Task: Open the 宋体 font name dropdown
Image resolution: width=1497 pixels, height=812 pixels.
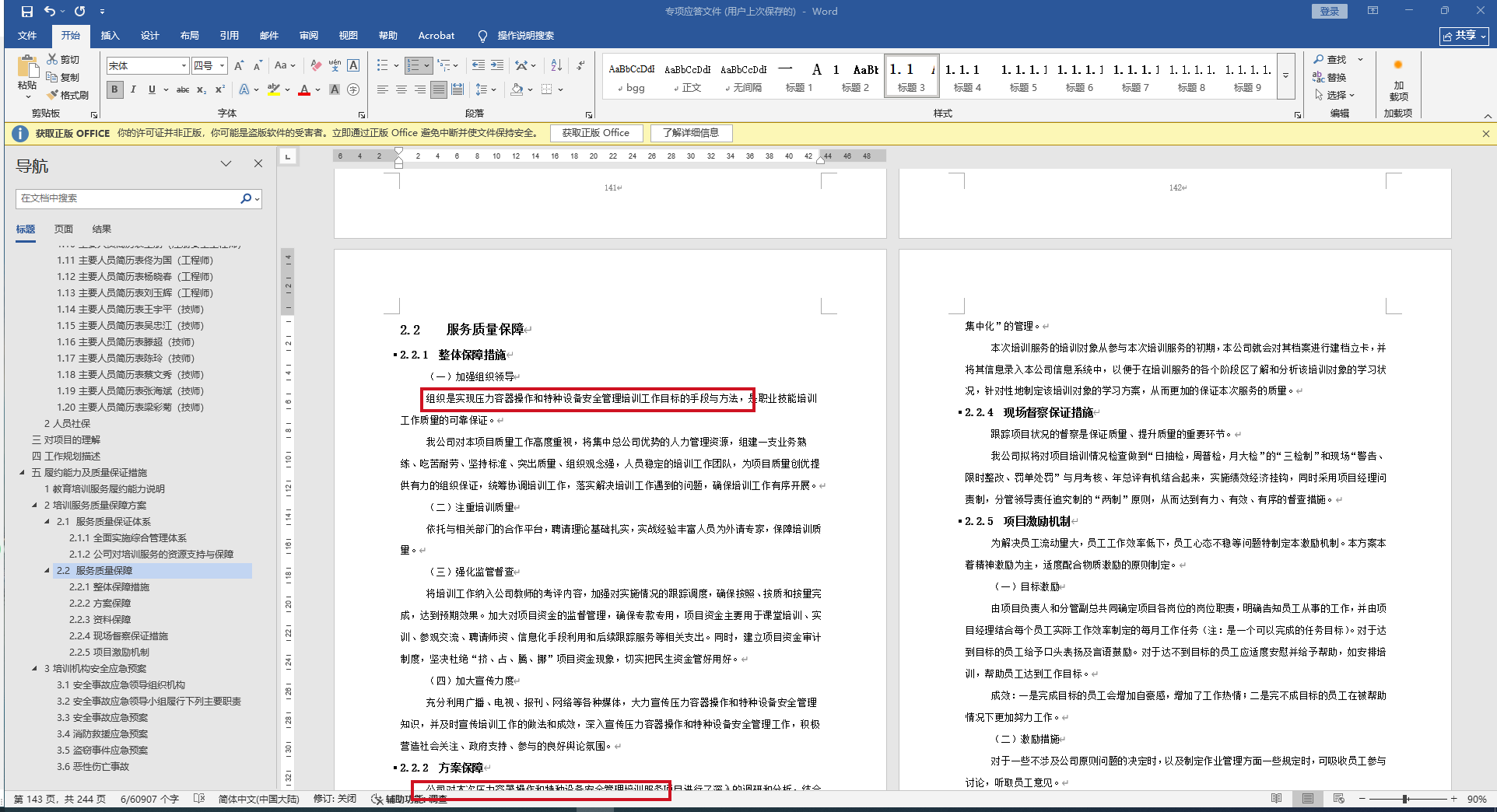Action: pyautogui.click(x=184, y=65)
